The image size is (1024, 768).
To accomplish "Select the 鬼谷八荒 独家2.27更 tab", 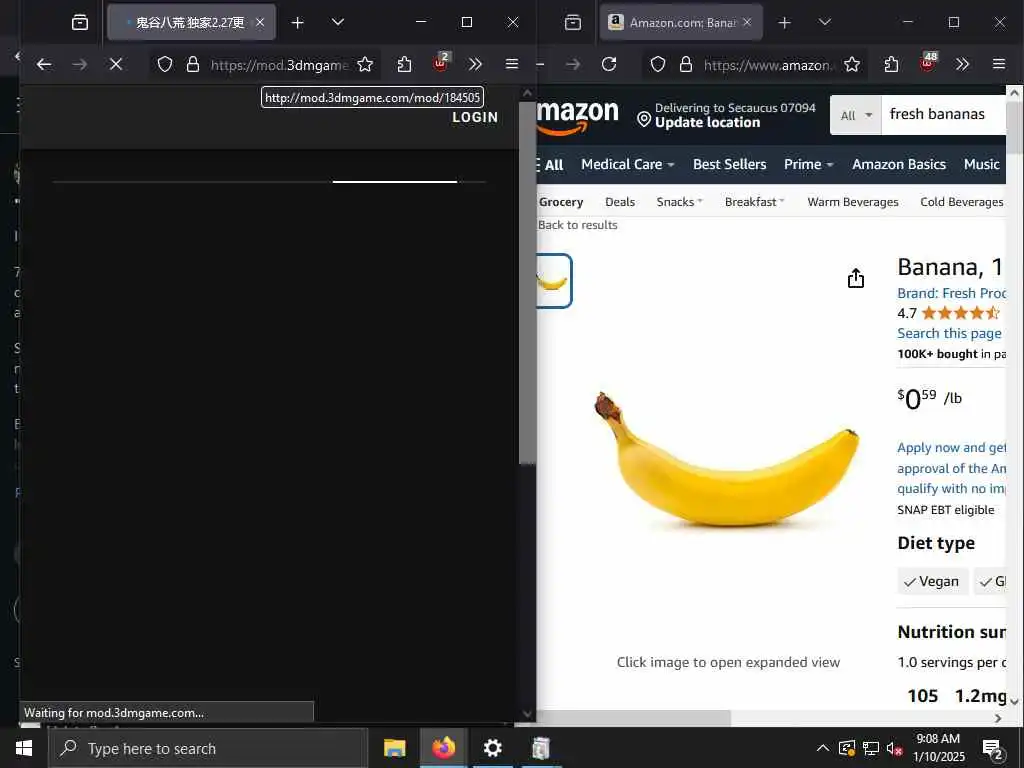I will coord(191,22).
